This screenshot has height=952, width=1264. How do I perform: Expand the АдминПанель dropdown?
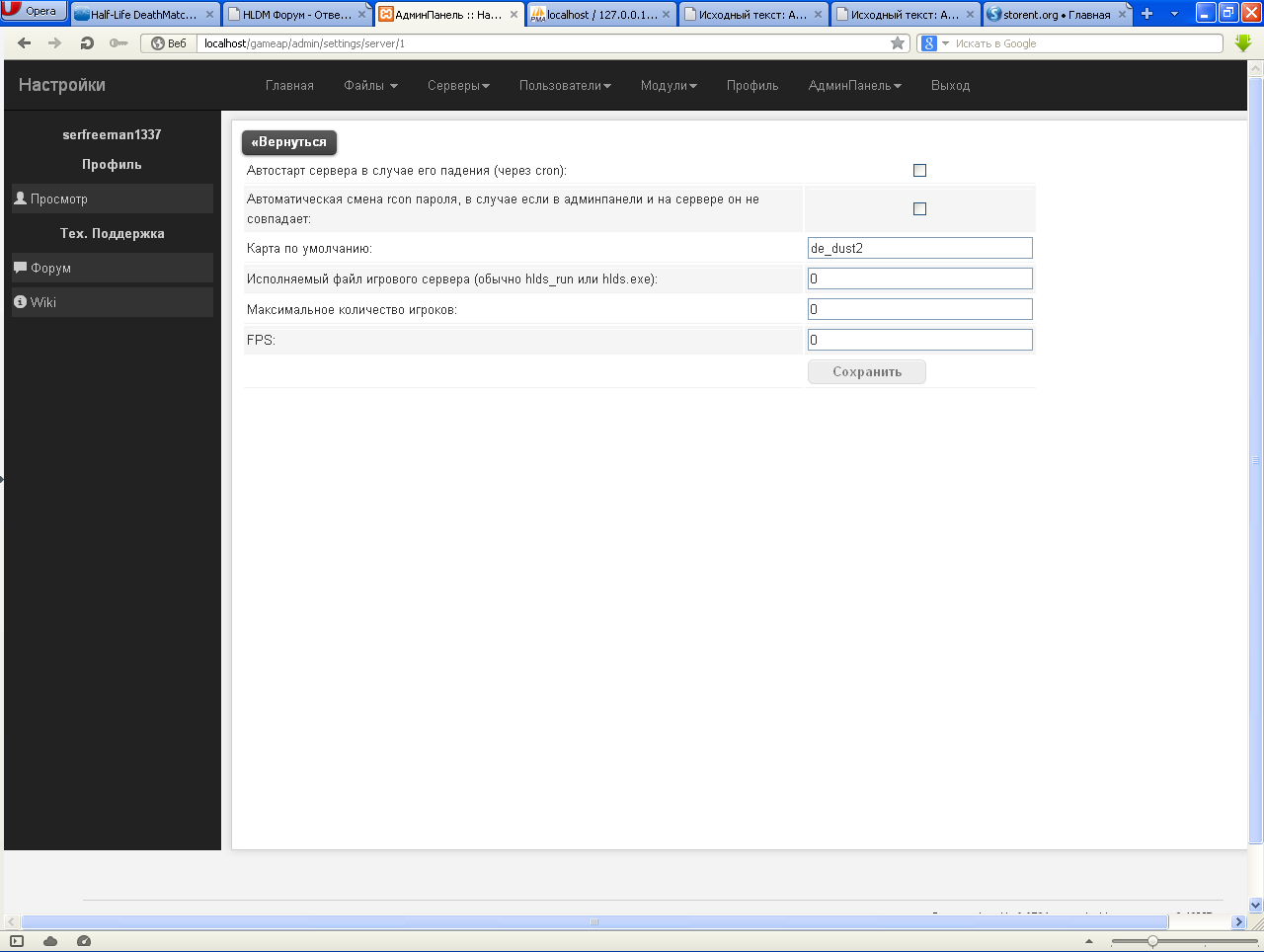click(854, 86)
